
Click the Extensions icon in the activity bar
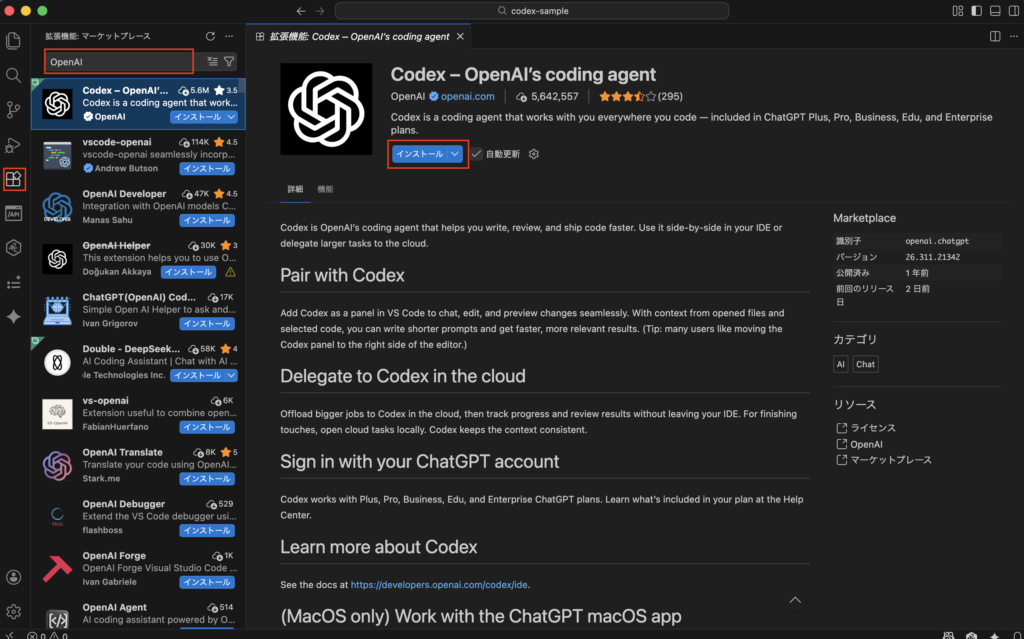click(x=14, y=180)
